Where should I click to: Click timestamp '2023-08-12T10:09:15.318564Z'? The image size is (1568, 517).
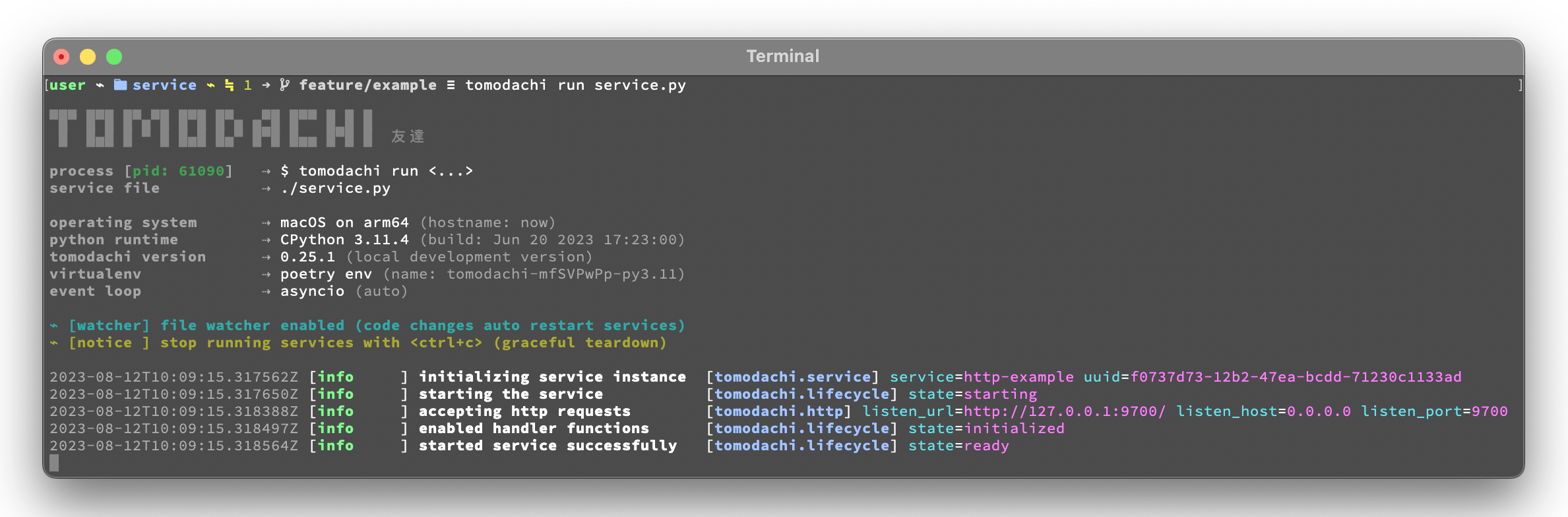[x=174, y=446]
